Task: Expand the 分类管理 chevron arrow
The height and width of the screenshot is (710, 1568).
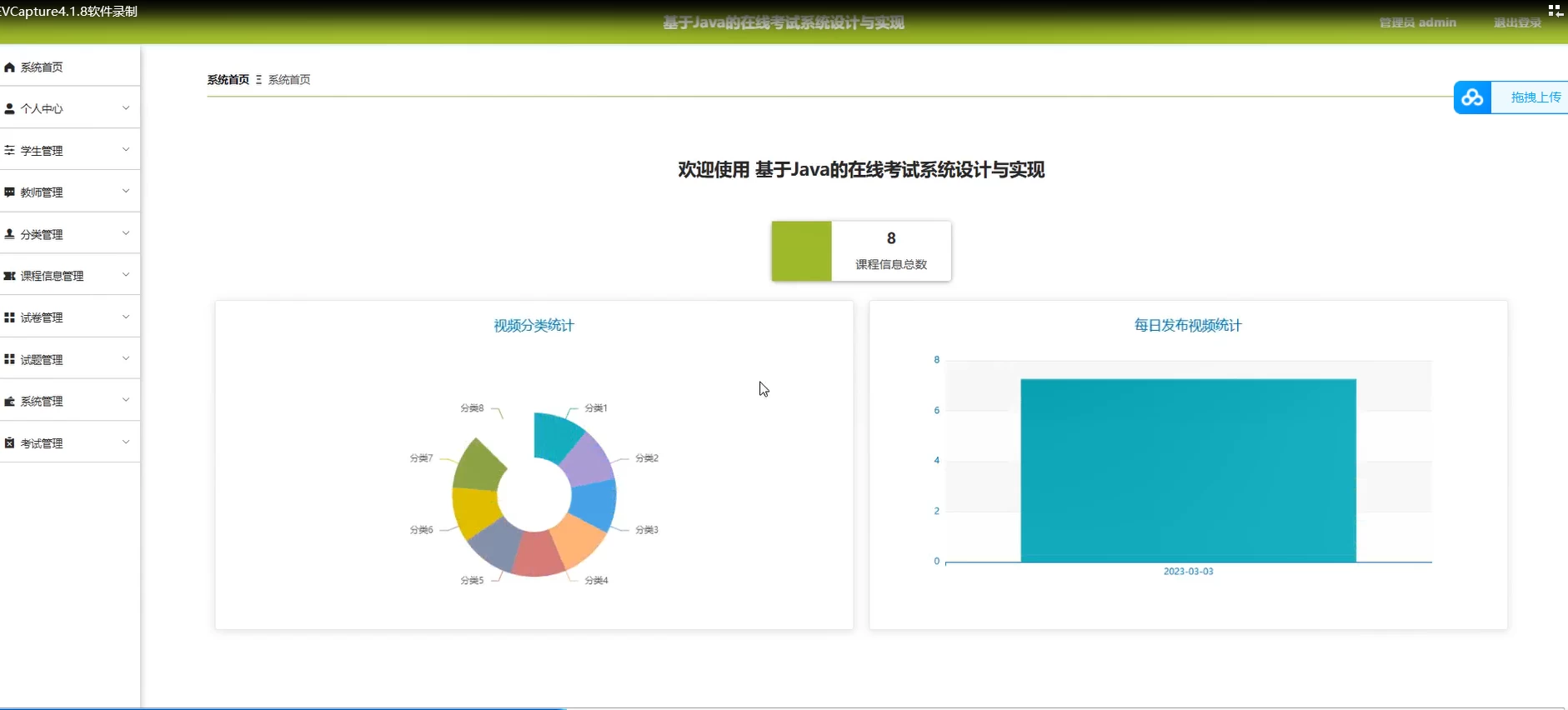Action: 126,233
